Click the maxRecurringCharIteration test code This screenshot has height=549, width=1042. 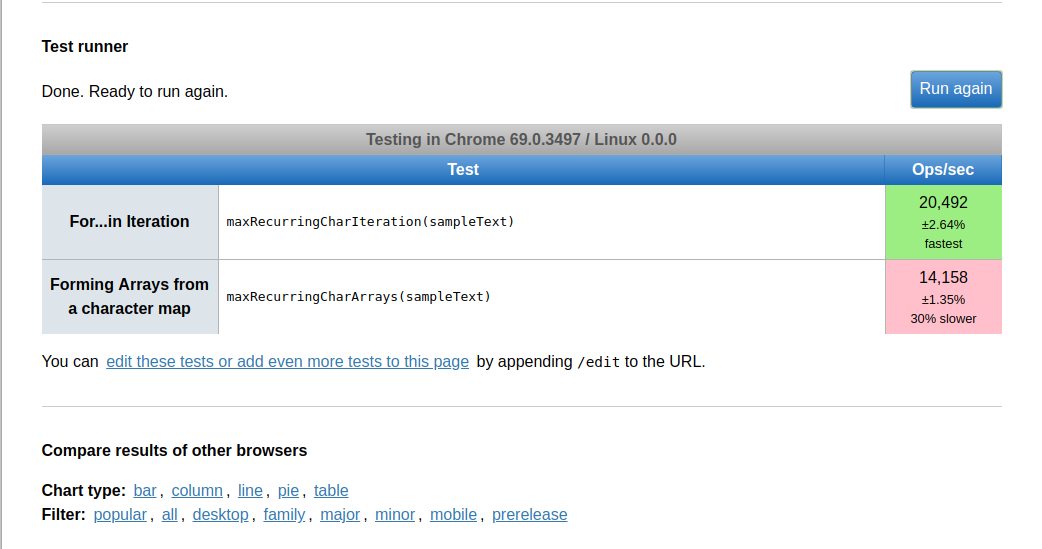click(x=370, y=222)
